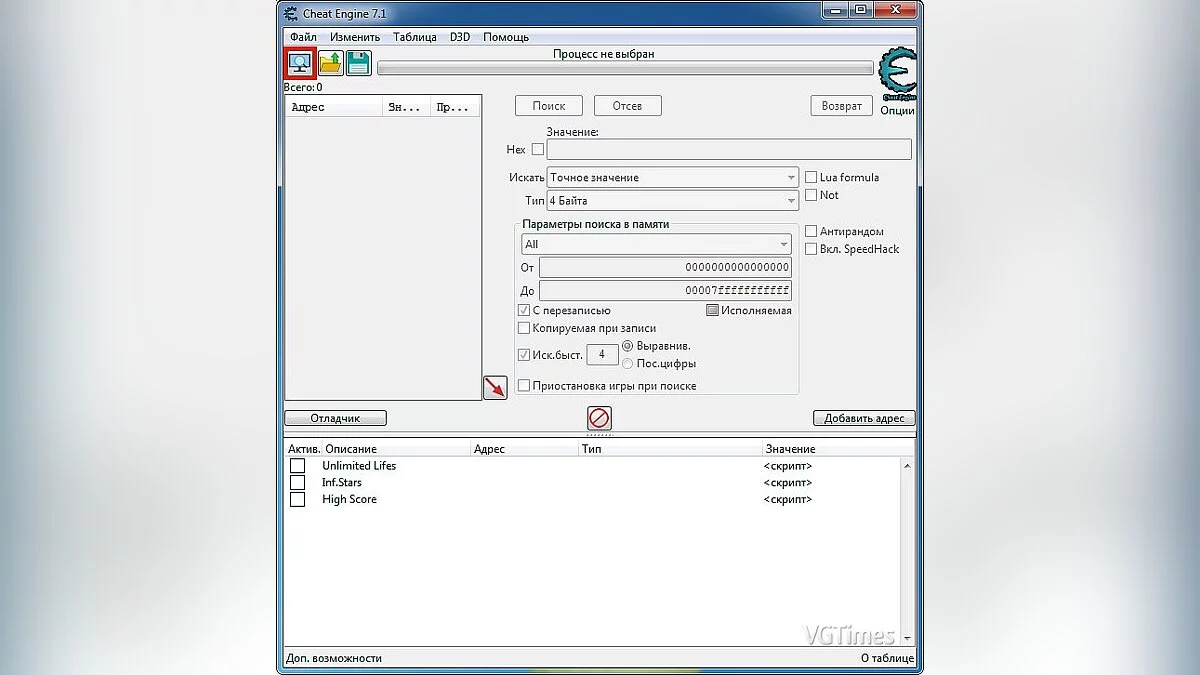Select the Inf.Stars entry text

point(342,483)
